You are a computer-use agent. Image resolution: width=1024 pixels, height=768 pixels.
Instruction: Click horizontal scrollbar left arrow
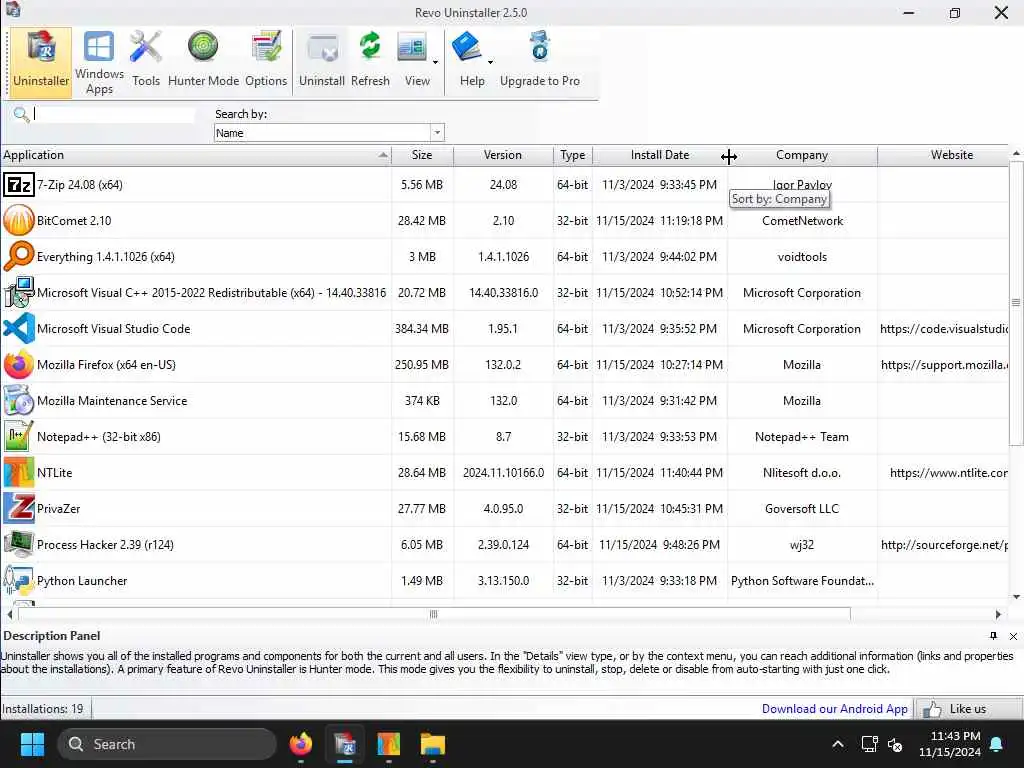click(10, 615)
